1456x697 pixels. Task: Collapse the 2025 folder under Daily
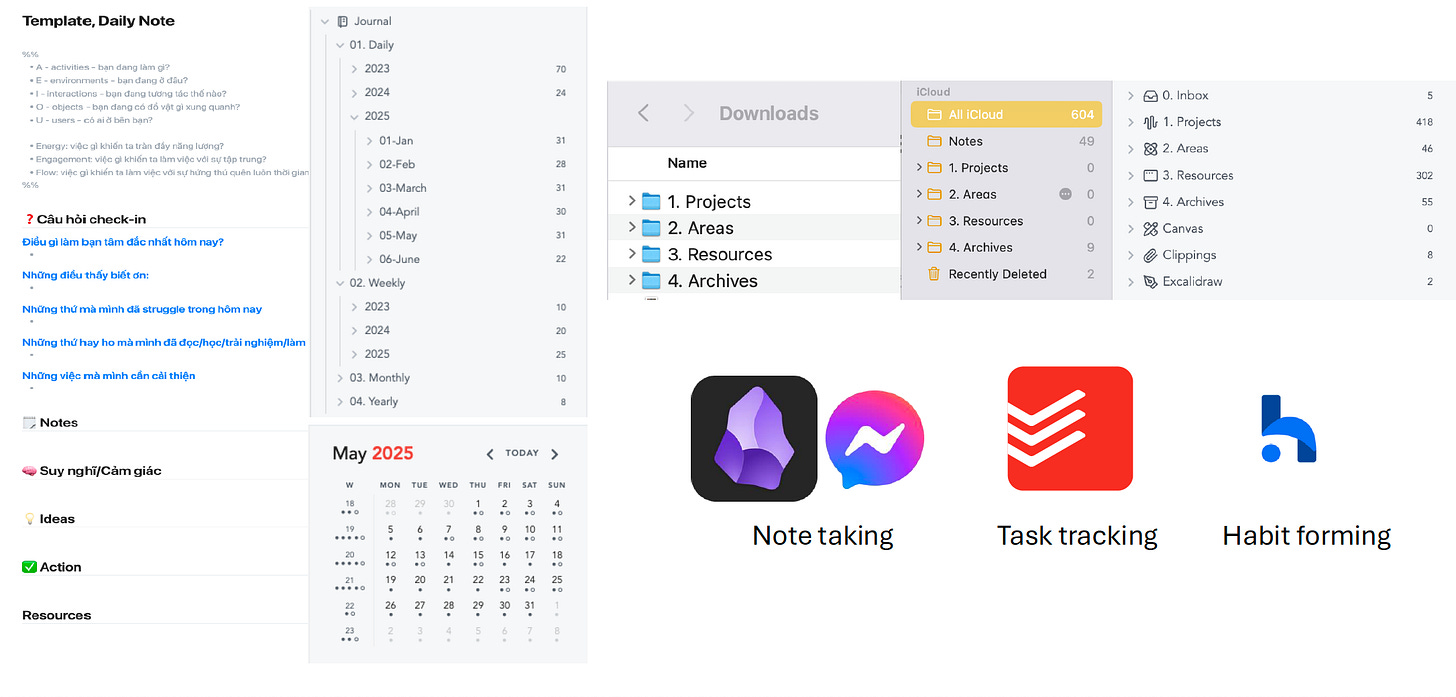[x=354, y=116]
